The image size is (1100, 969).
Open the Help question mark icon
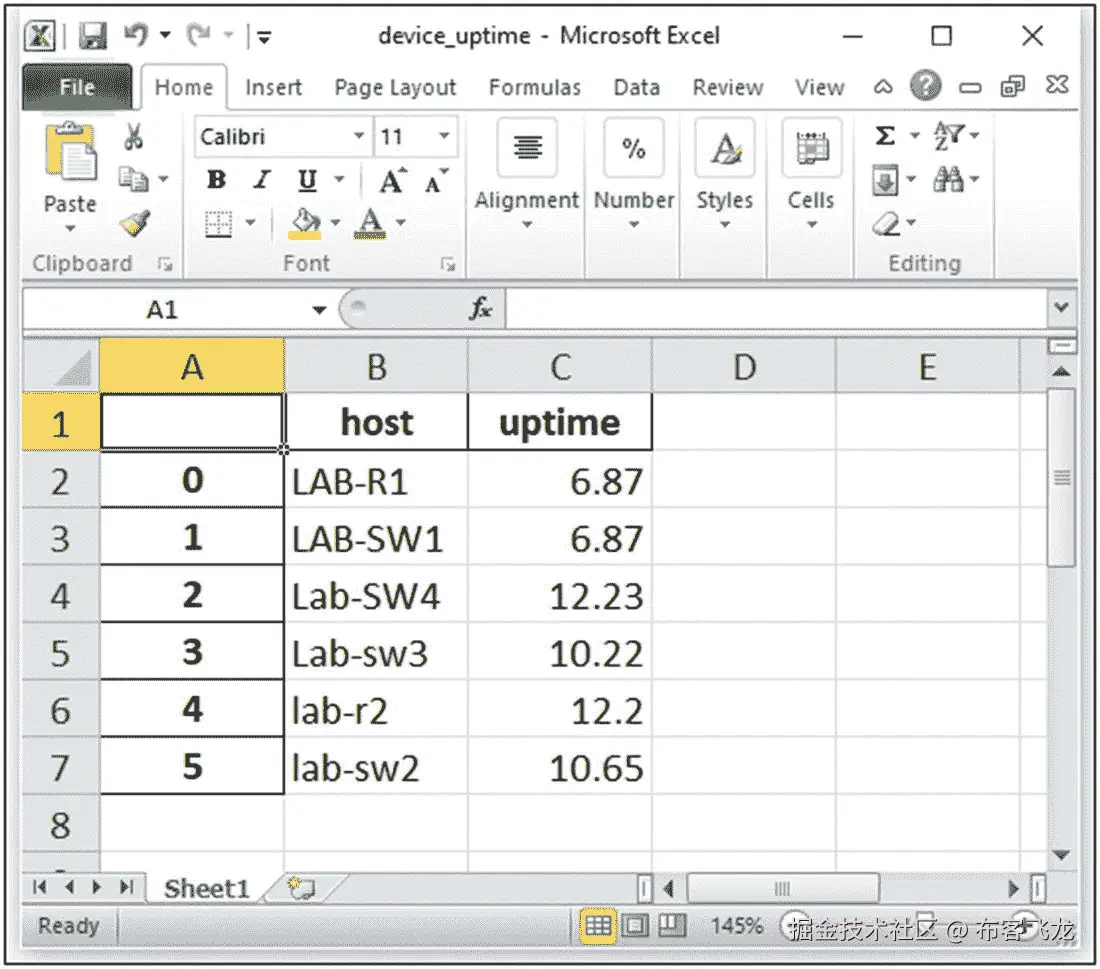[925, 86]
